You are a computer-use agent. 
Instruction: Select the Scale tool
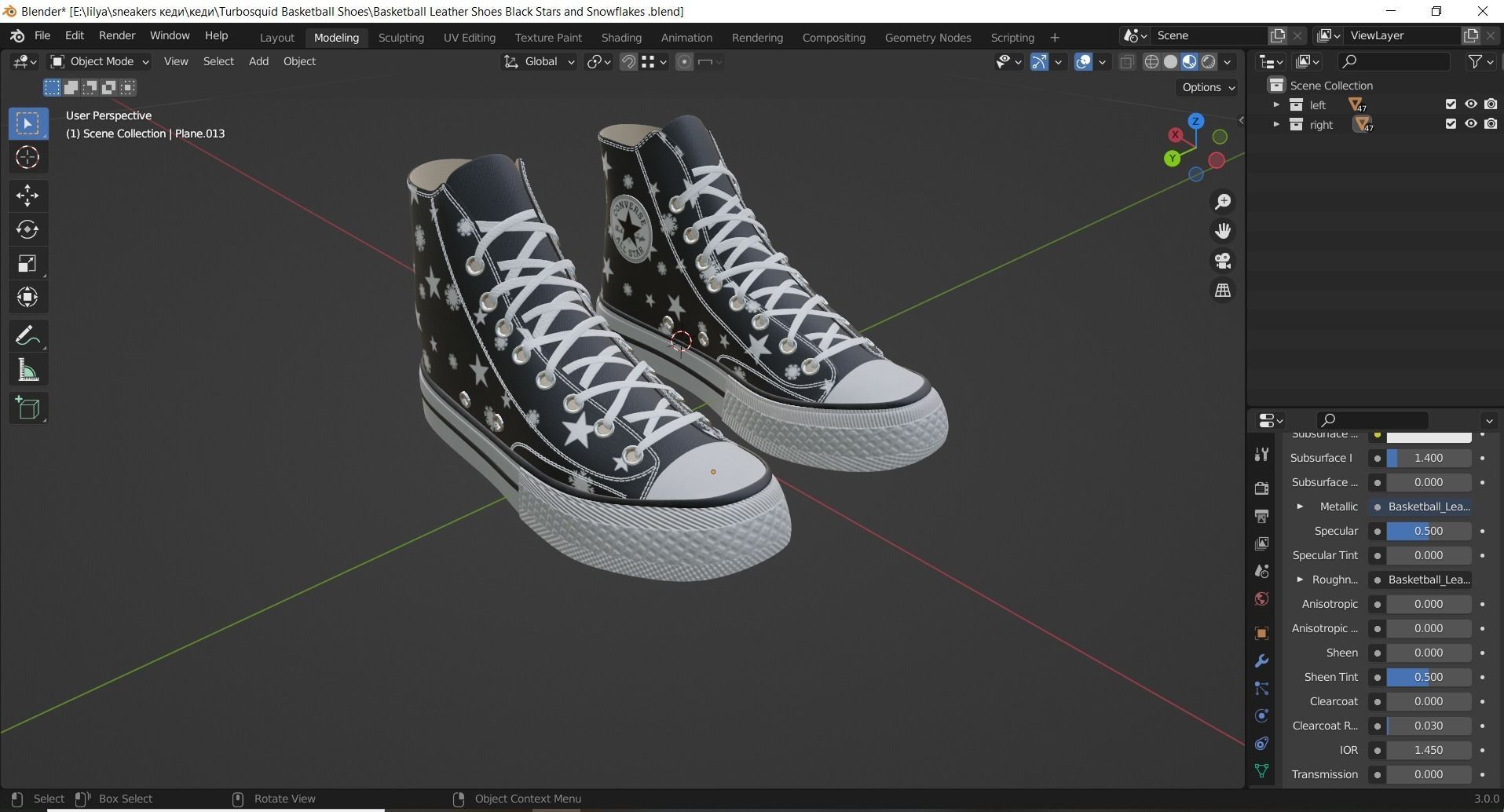pos(27,263)
